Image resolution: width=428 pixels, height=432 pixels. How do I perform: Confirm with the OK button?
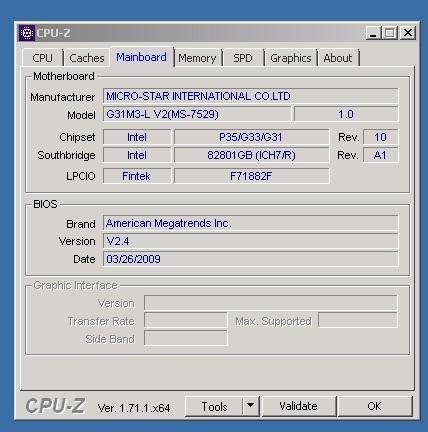(375, 406)
